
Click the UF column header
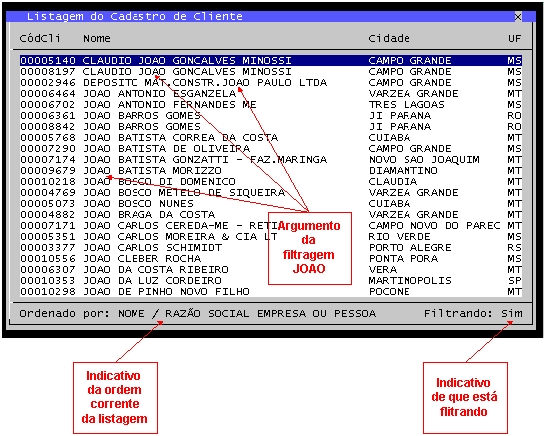(515, 38)
